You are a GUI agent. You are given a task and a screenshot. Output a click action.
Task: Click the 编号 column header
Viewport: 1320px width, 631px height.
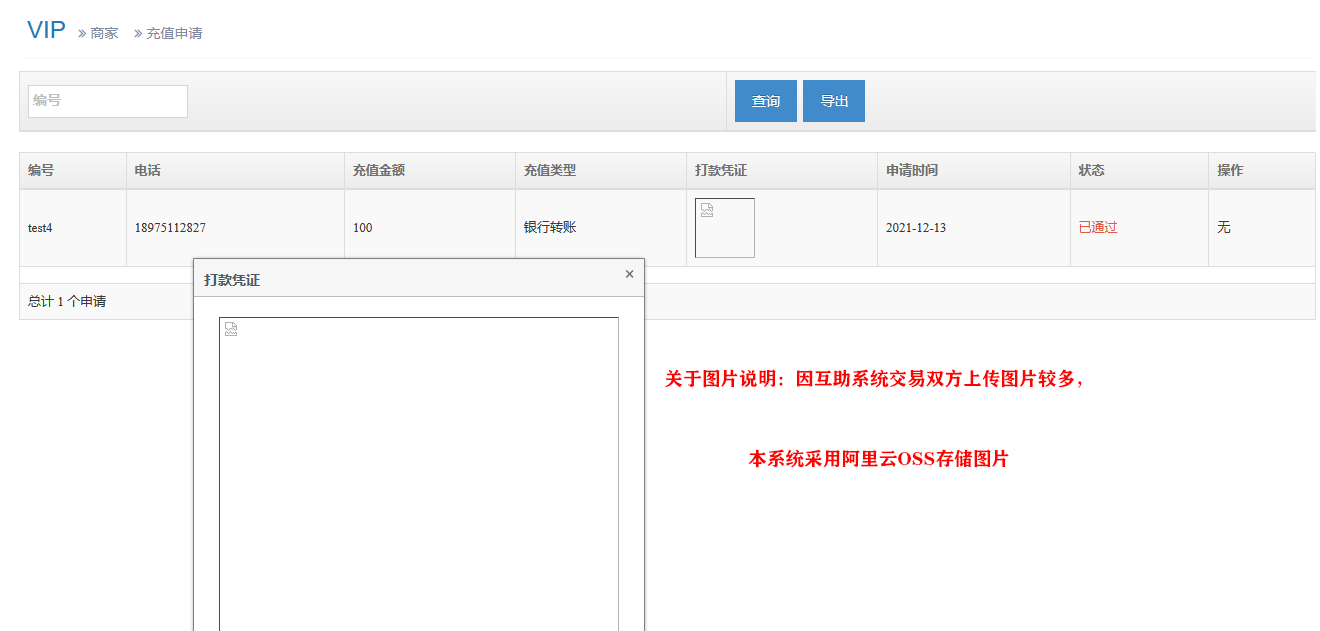[41, 170]
